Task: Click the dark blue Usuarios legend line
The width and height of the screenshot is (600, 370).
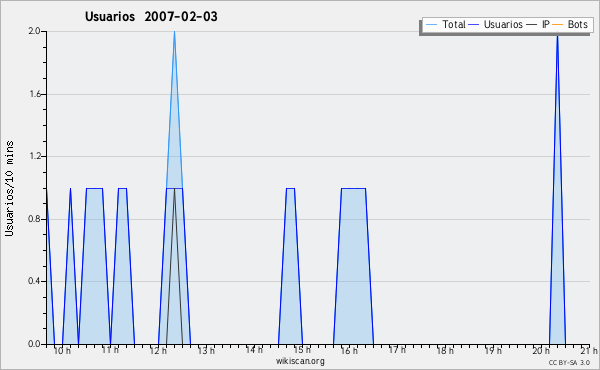Action: 474,25
